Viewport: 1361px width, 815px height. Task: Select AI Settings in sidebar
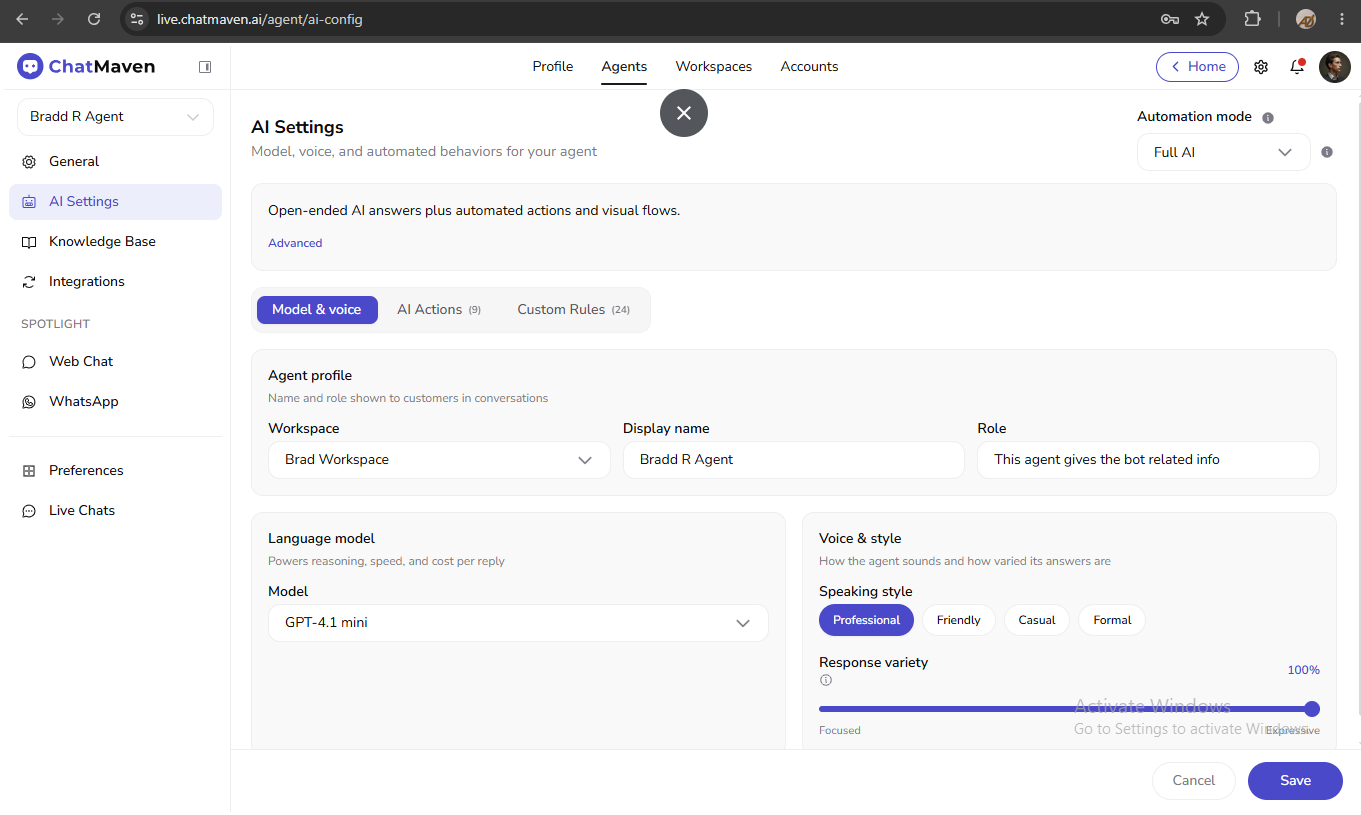[115, 201]
